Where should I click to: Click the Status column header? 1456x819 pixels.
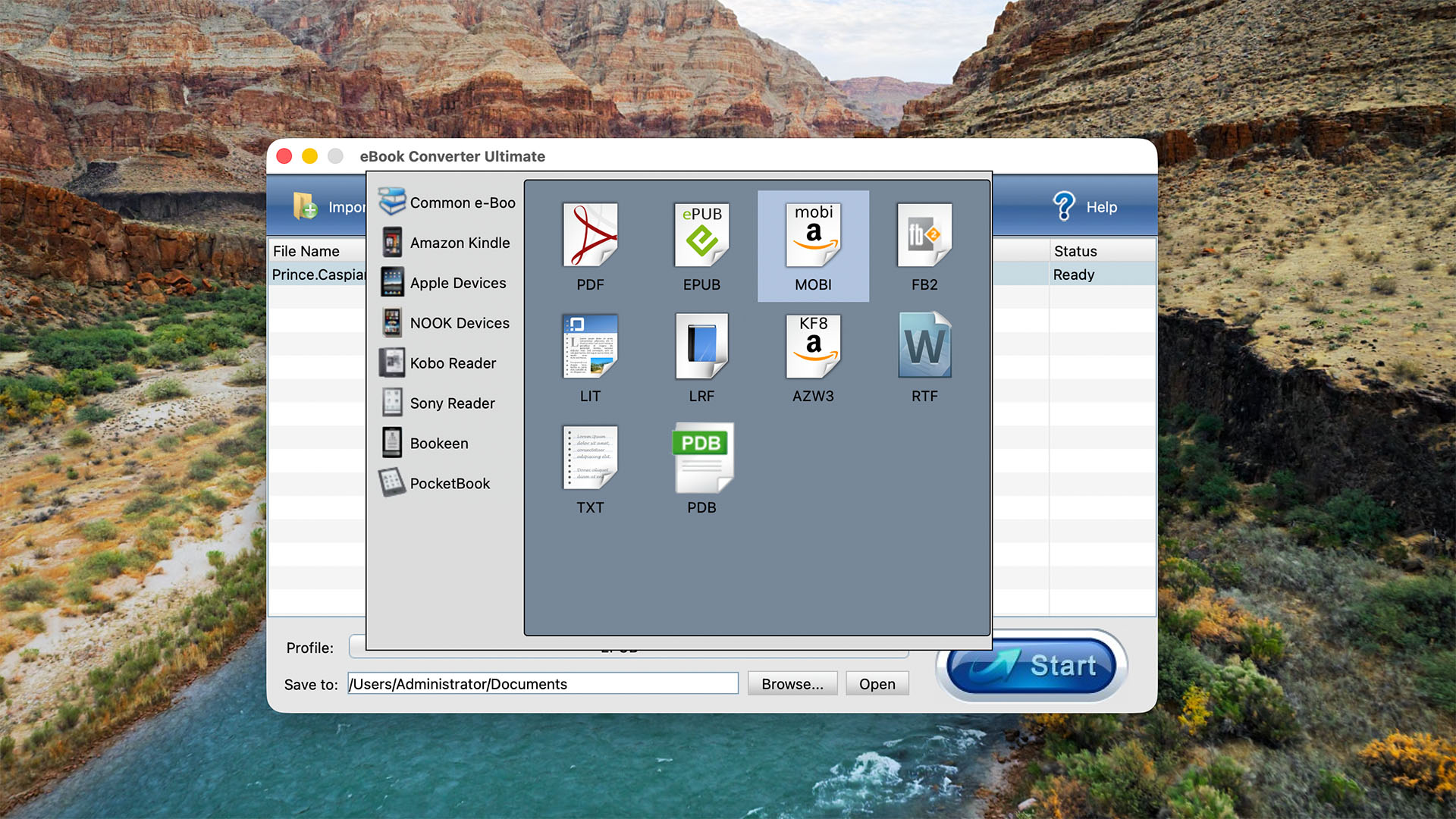(1103, 251)
